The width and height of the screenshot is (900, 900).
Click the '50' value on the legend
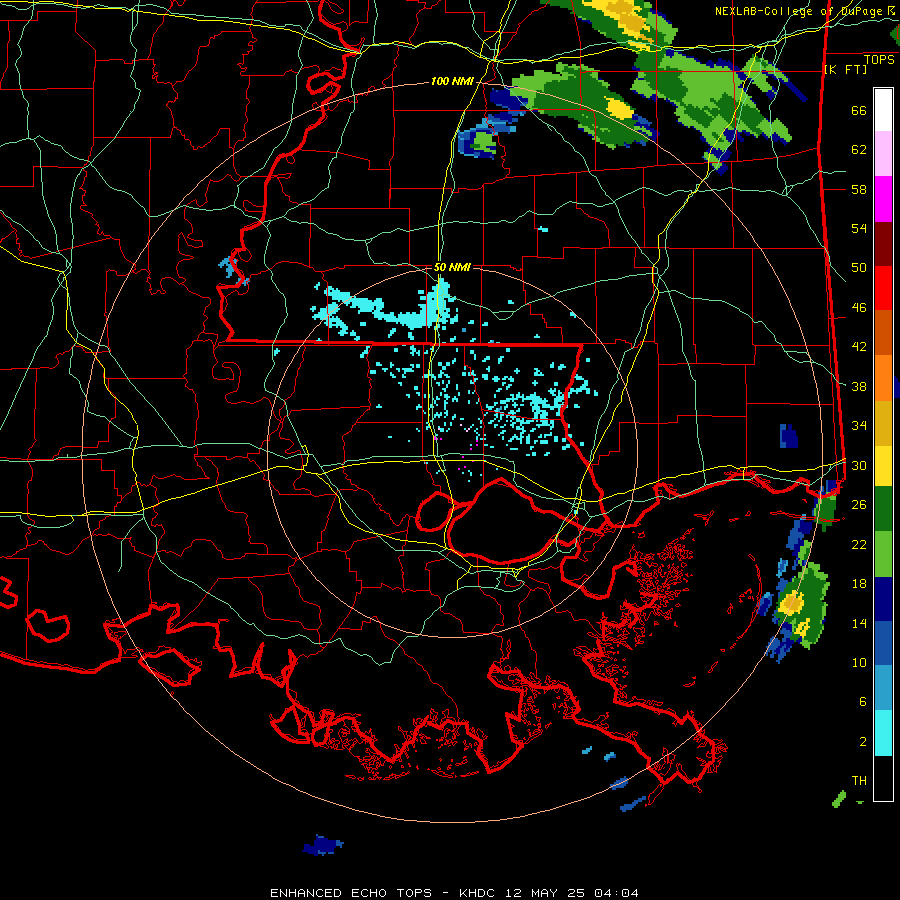[859, 267]
